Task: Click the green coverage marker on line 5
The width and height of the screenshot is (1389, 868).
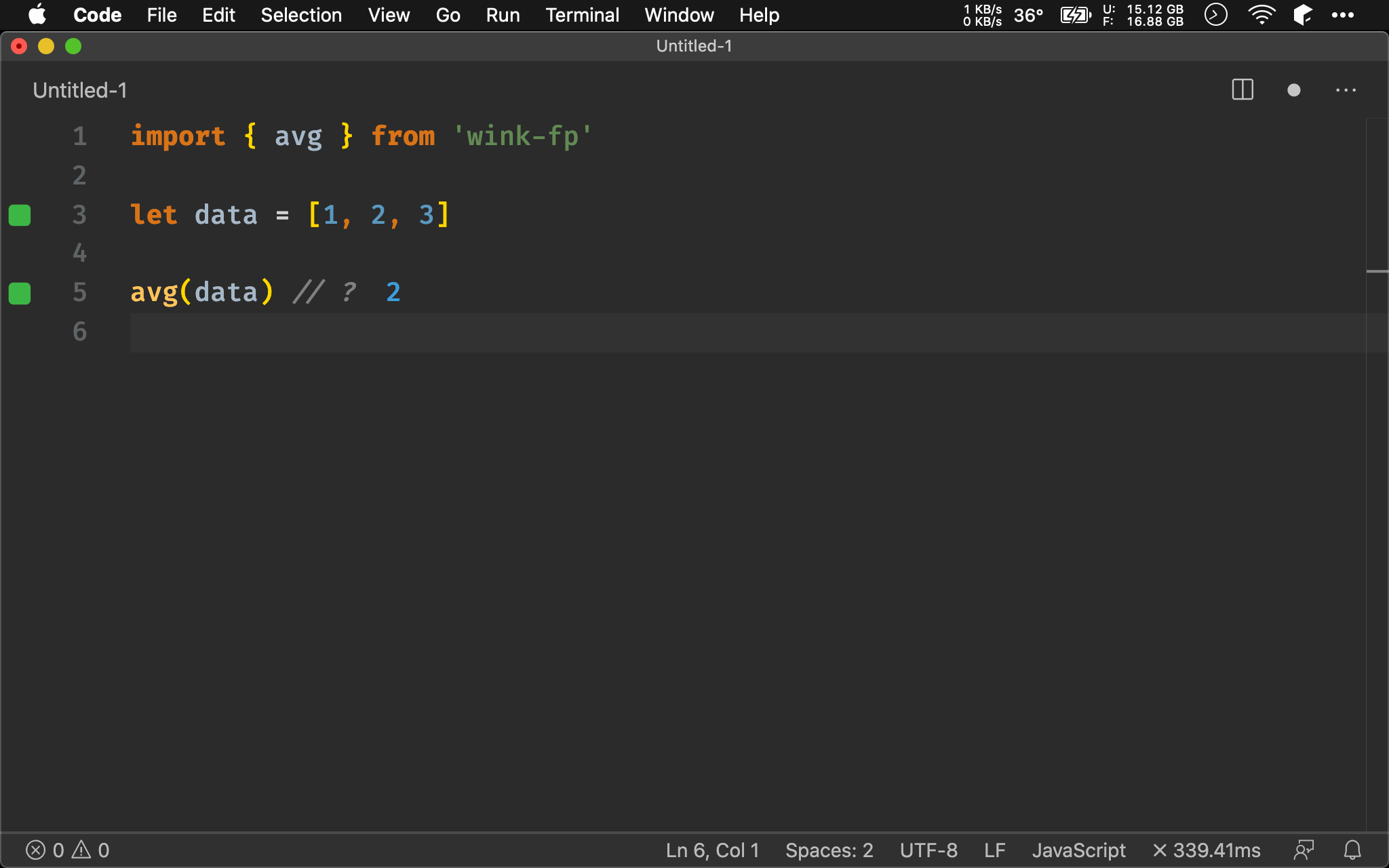Action: point(20,294)
